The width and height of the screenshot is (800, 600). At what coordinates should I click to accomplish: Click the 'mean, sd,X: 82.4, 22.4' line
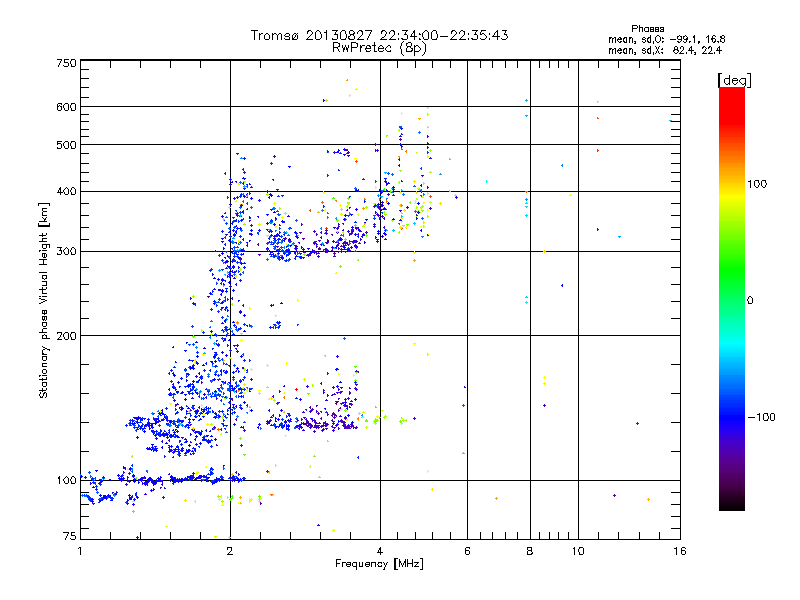click(x=665, y=50)
